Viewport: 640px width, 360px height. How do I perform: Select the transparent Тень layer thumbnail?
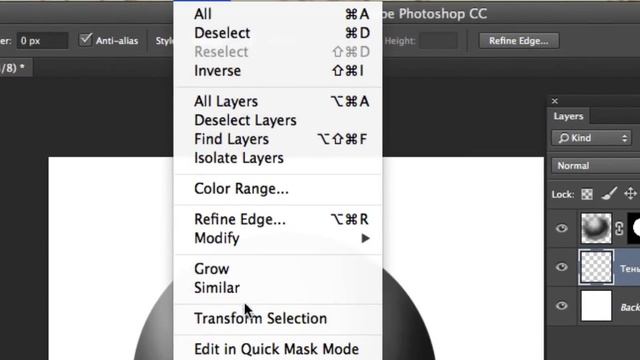596,267
